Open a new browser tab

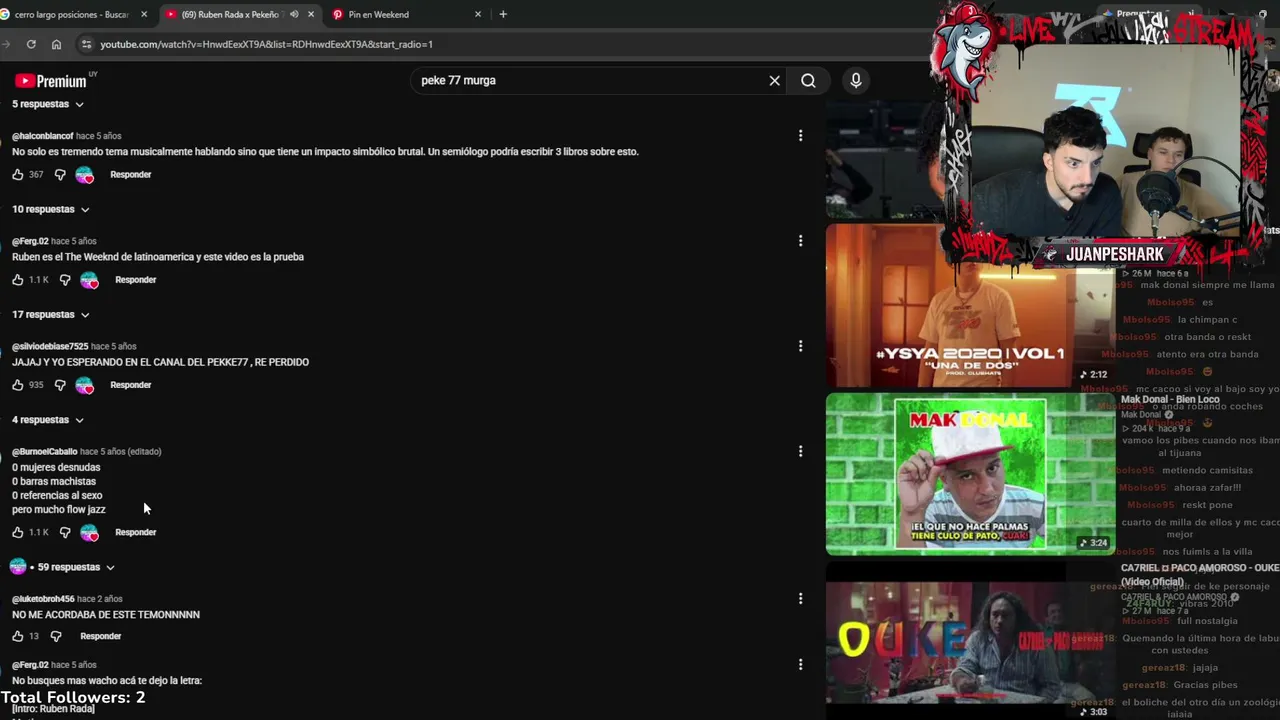503,14
